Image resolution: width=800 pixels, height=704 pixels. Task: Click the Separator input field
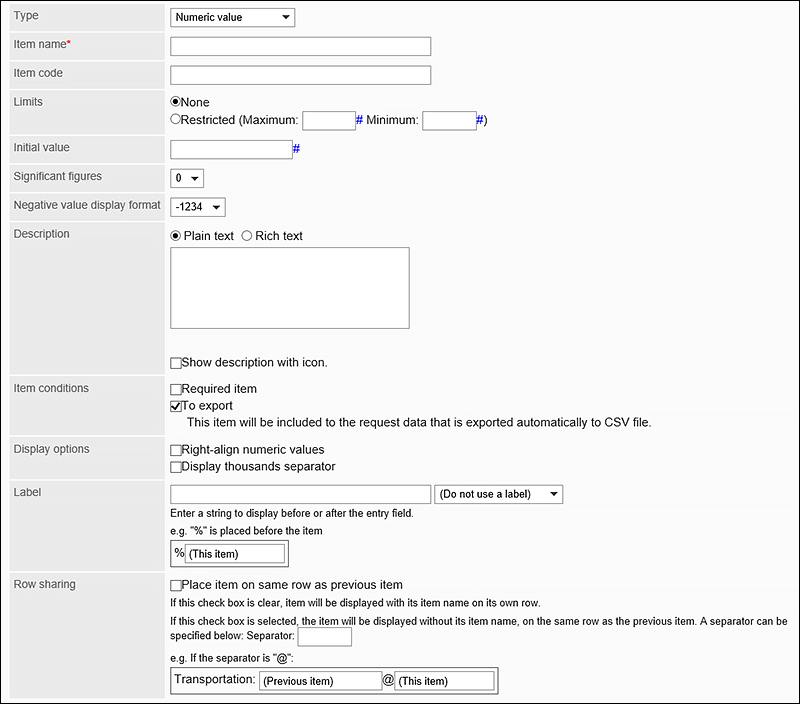pyautogui.click(x=324, y=637)
